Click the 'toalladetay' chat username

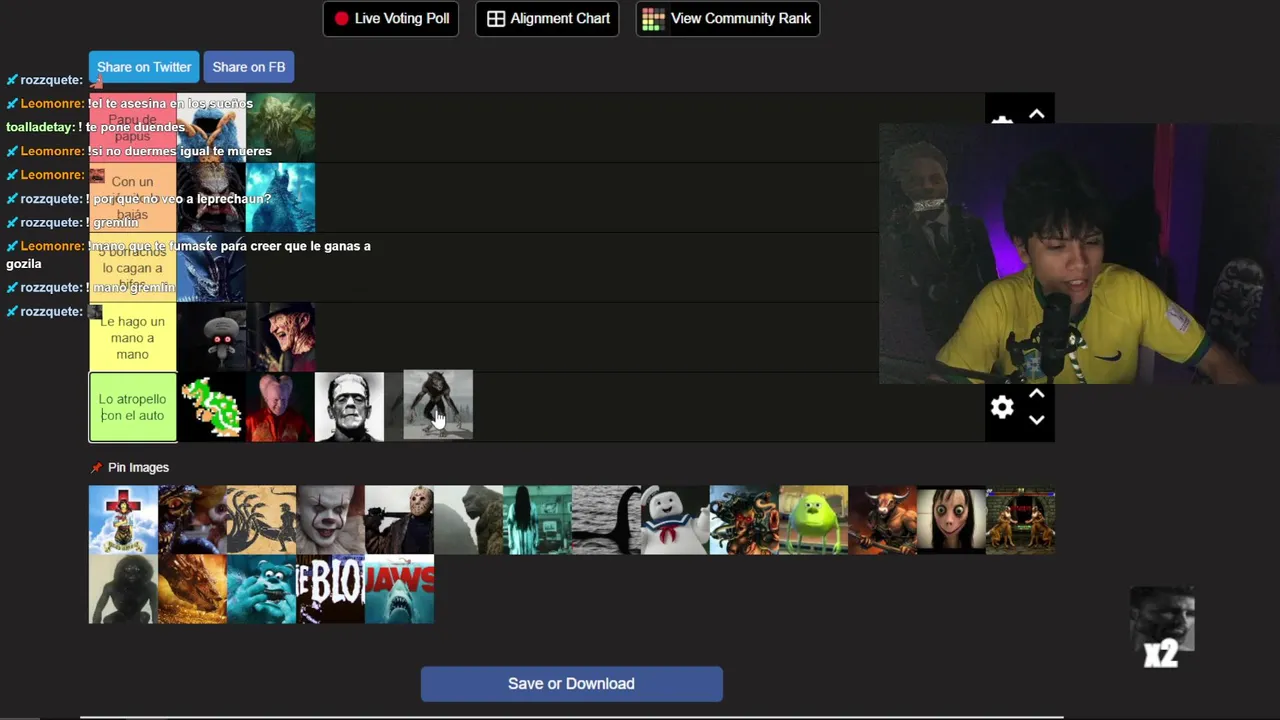pyautogui.click(x=40, y=127)
